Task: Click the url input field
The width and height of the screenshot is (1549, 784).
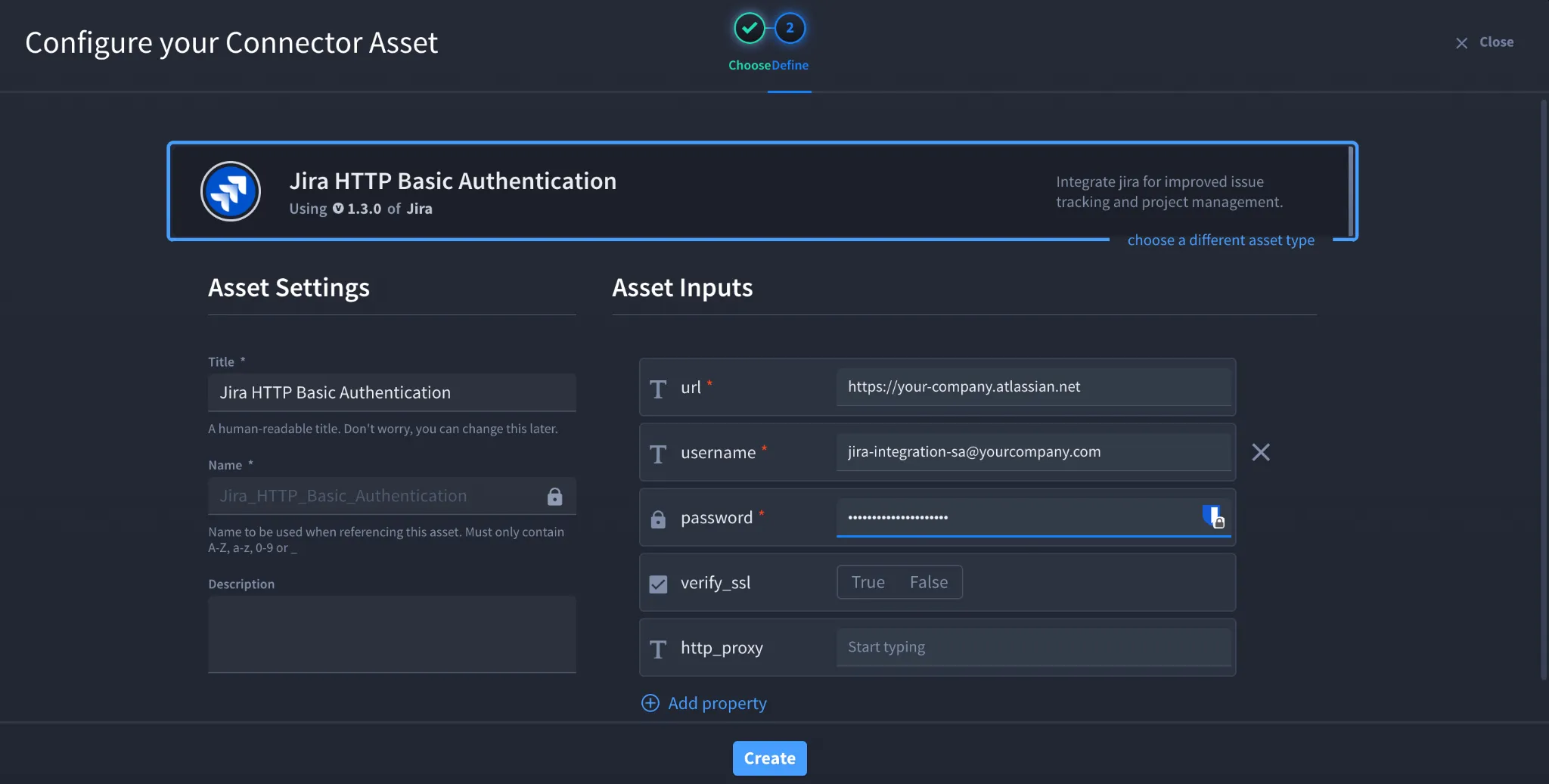Action: pos(1034,387)
